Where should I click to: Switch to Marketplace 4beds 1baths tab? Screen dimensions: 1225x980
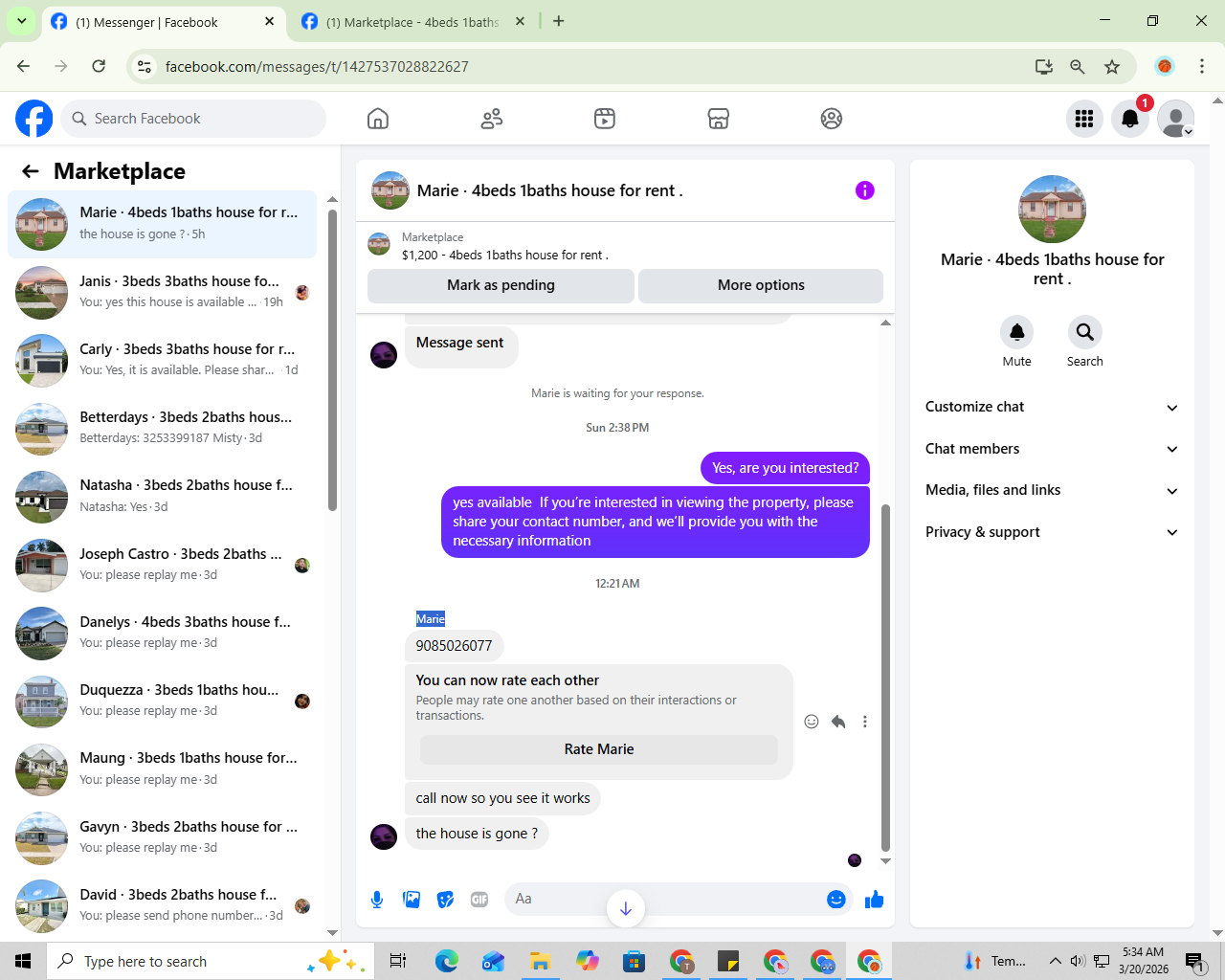click(413, 22)
